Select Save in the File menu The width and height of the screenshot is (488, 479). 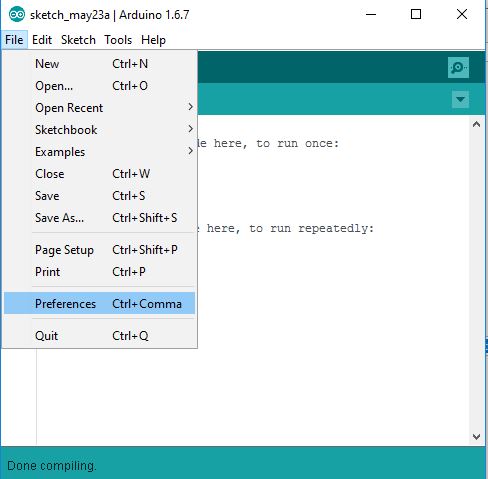tap(99, 196)
